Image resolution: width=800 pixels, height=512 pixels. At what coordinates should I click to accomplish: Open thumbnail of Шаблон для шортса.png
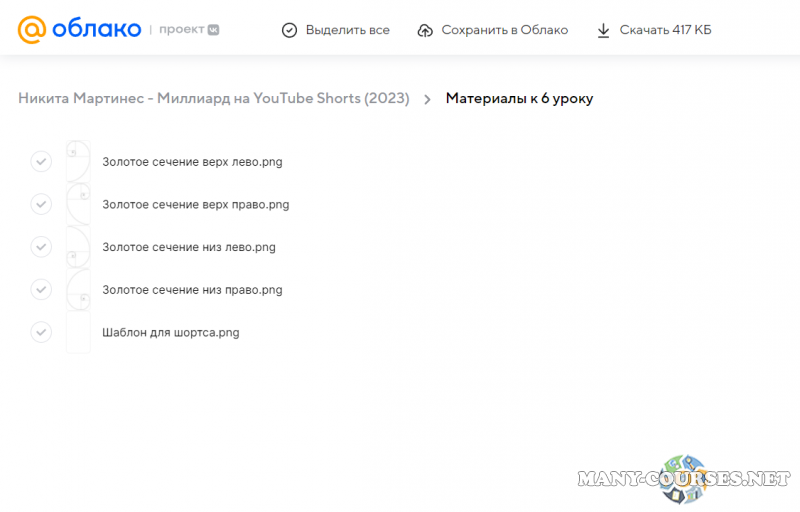point(78,332)
